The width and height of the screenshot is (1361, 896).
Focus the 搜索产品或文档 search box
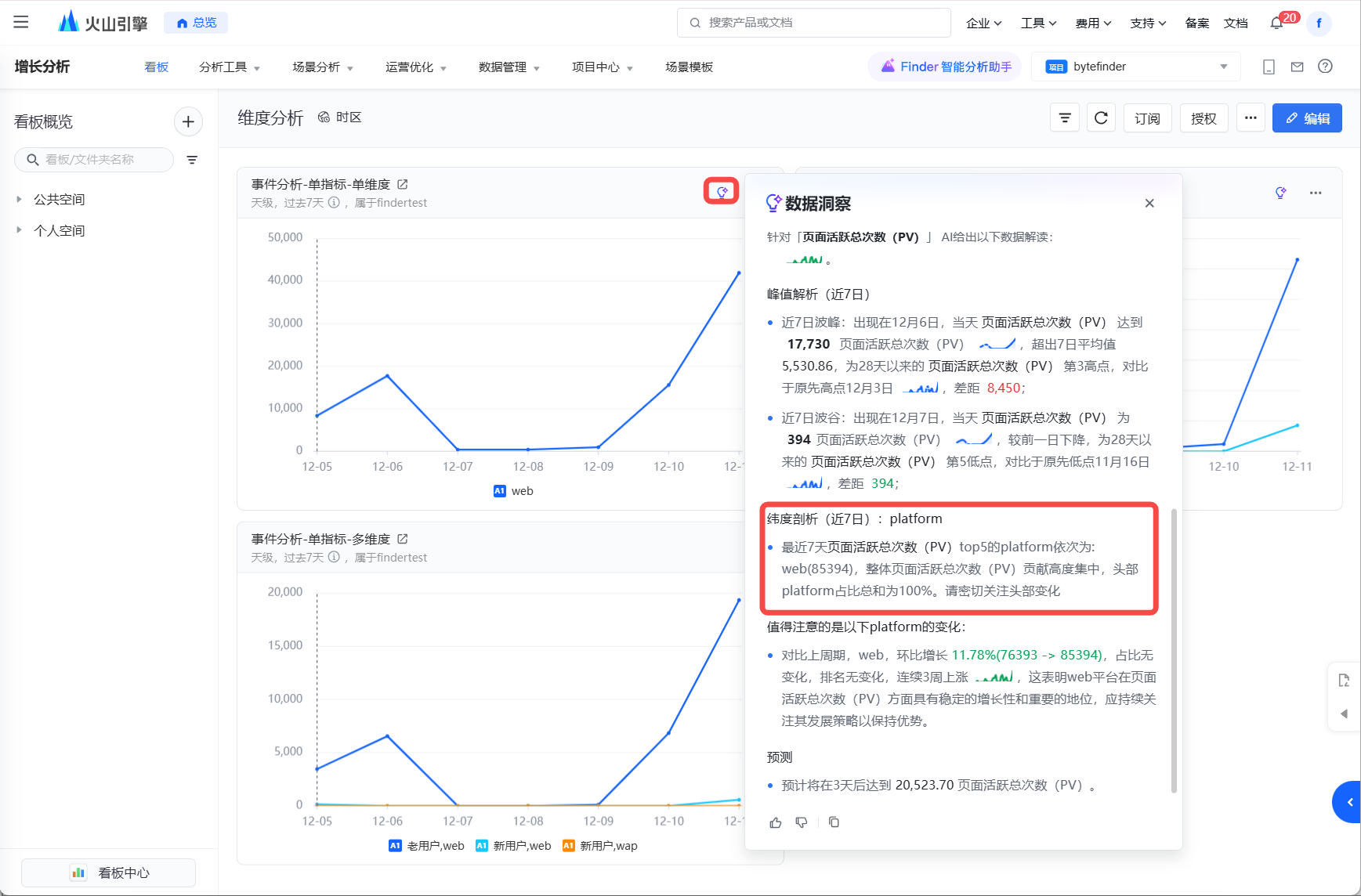click(814, 23)
